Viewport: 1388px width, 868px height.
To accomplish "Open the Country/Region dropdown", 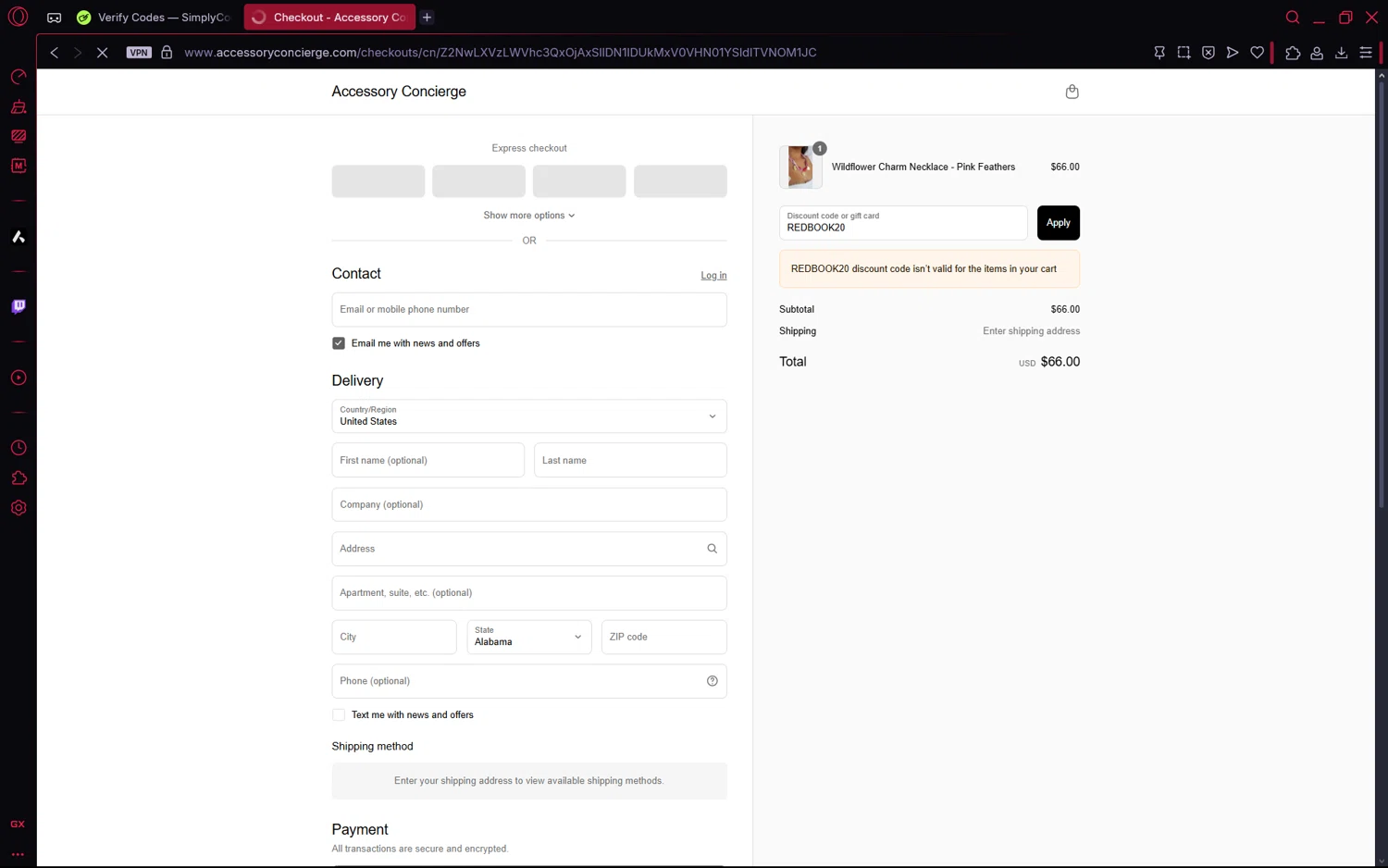I will (529, 416).
